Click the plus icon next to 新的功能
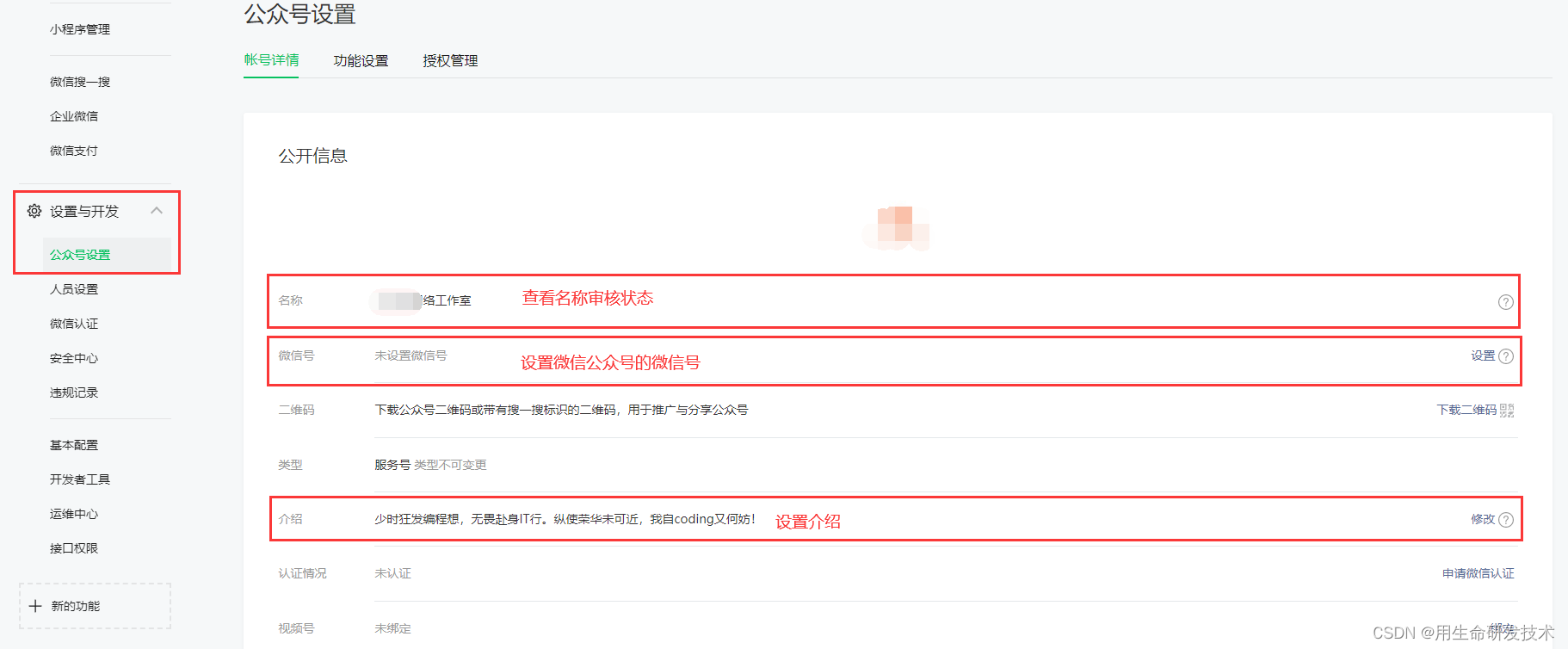This screenshot has width=1568, height=649. [x=35, y=606]
